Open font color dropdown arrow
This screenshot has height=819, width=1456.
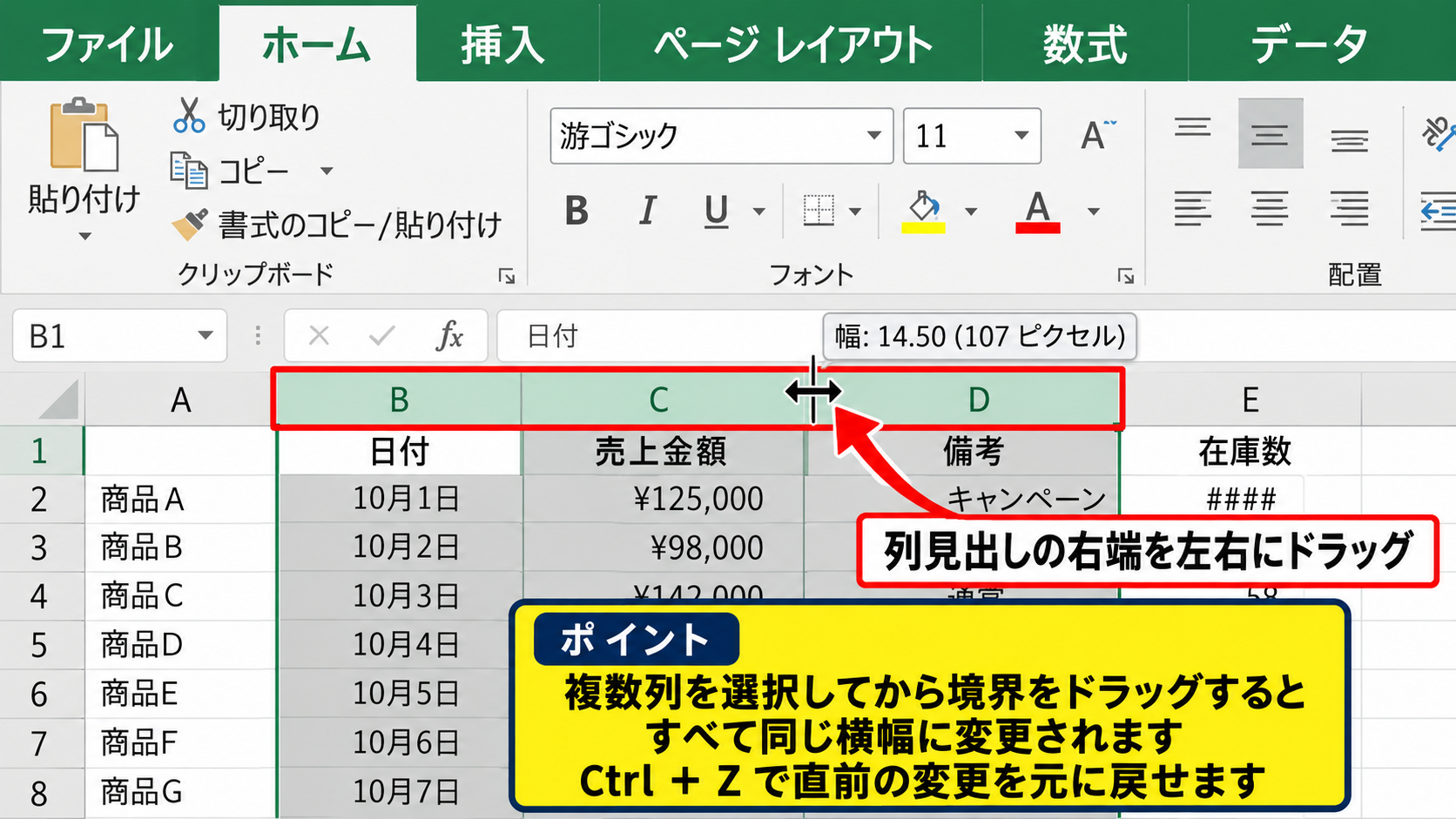[1093, 211]
